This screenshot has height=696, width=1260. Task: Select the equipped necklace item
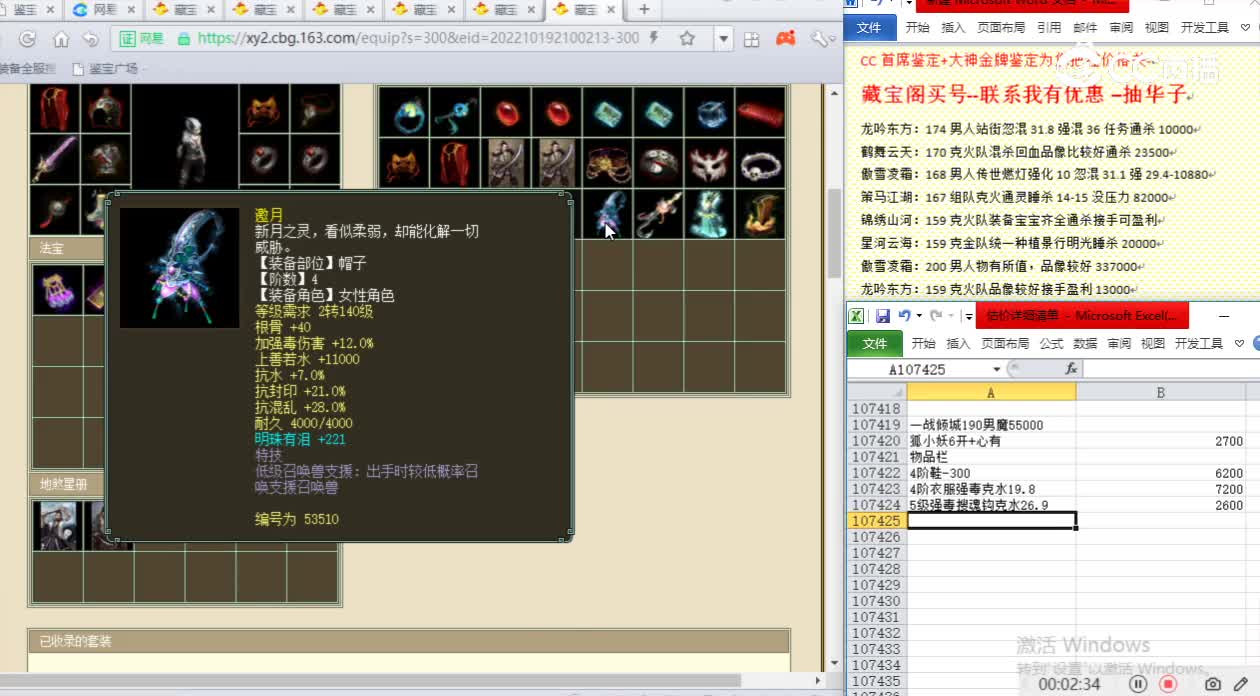[x=315, y=109]
